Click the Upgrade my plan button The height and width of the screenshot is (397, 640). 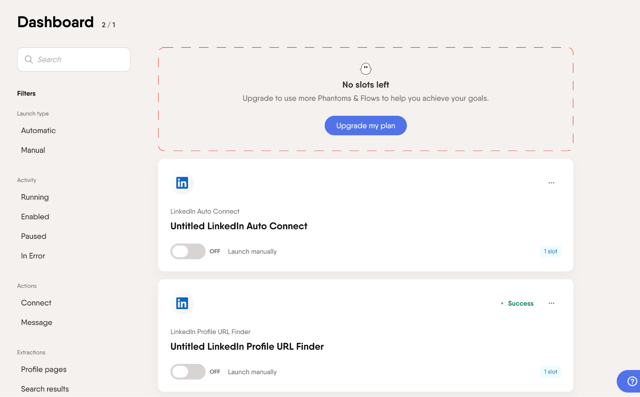pyautogui.click(x=366, y=126)
